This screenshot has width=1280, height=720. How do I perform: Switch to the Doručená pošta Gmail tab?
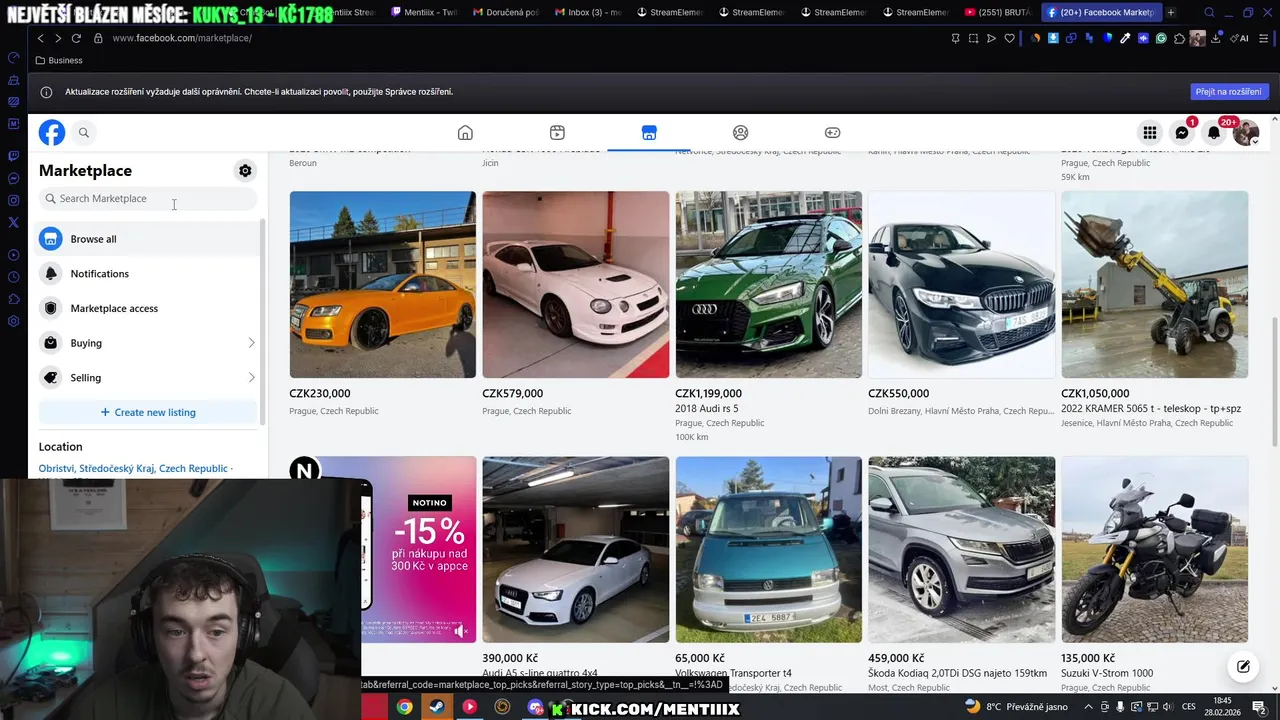506,12
